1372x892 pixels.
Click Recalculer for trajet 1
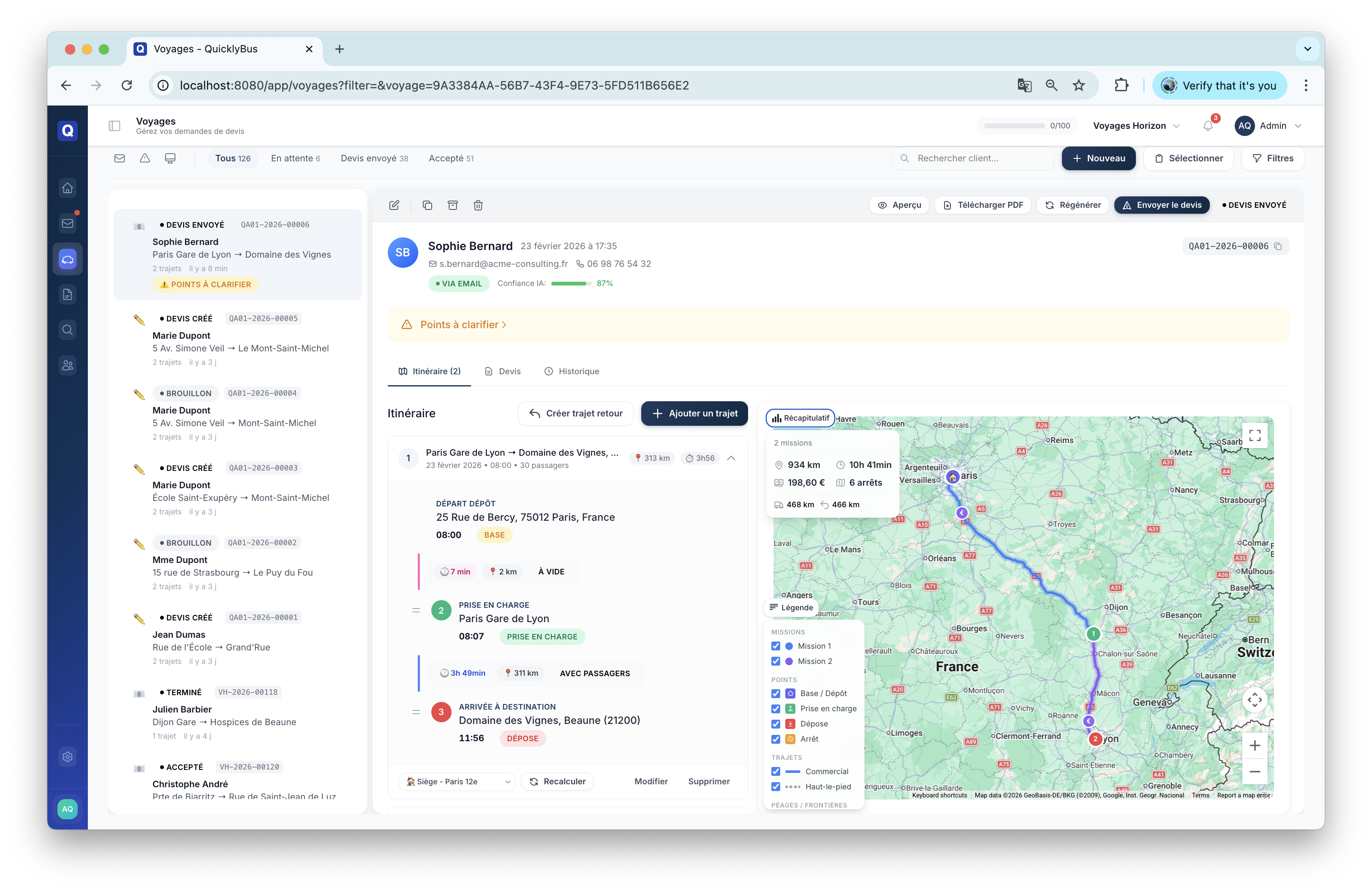point(558,782)
